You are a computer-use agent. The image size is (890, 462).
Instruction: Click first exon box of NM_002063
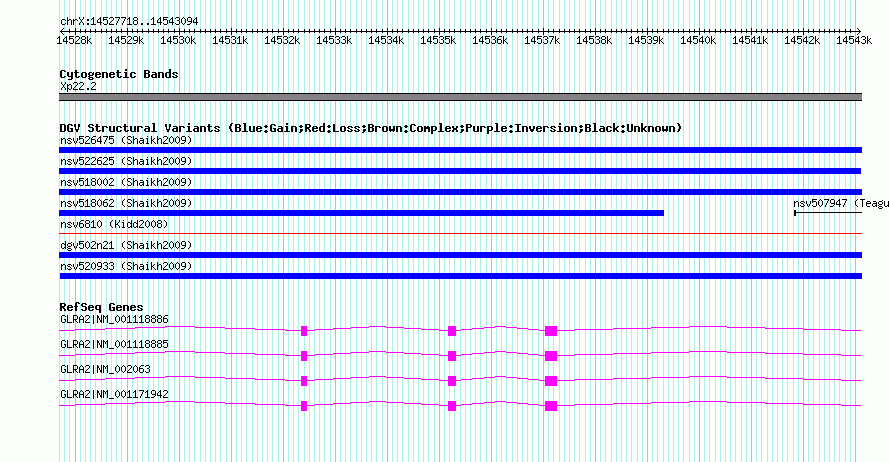coord(304,381)
